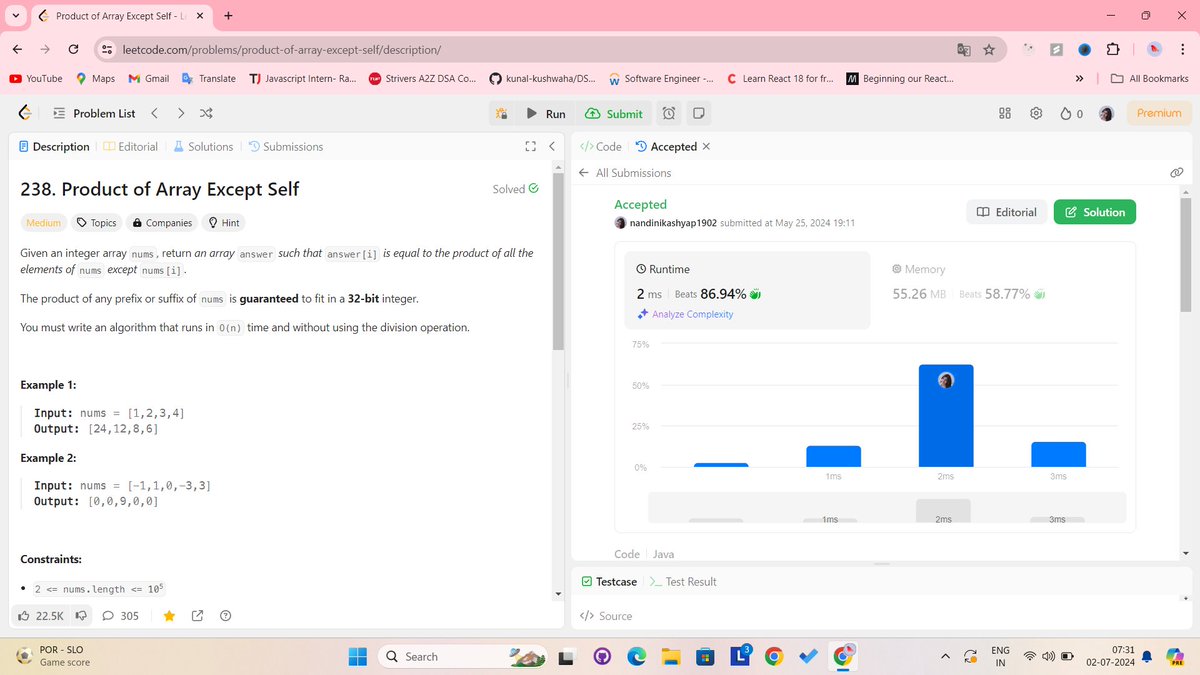Expand the Companies tag
Screen dimensions: 1200x675
[x=162, y=223]
